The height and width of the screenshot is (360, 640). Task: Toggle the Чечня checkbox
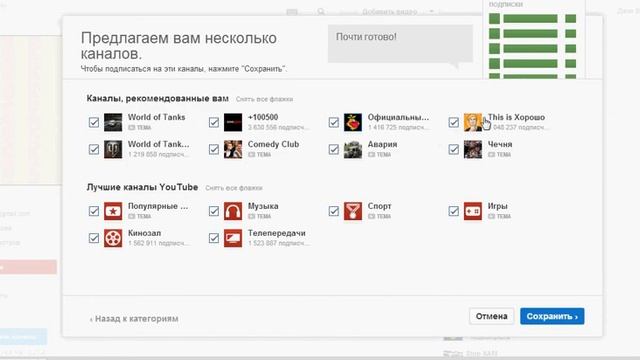pyautogui.click(x=453, y=149)
